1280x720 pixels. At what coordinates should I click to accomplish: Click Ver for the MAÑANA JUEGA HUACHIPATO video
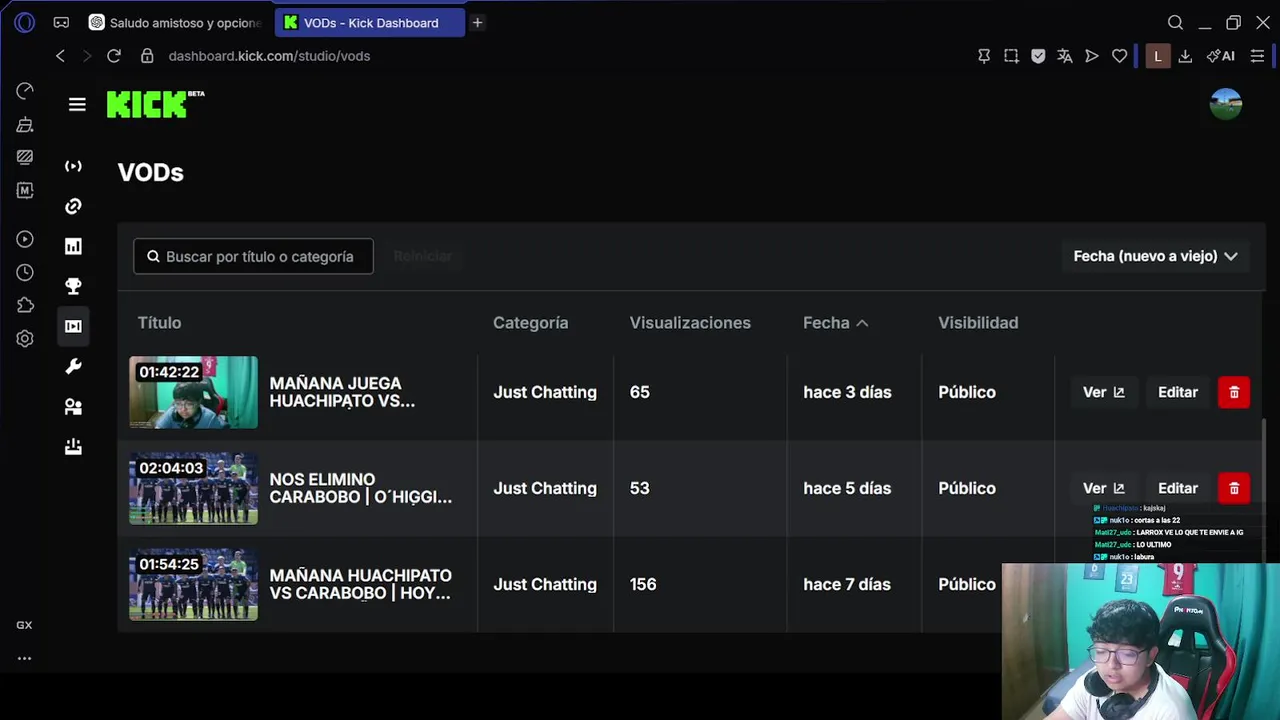pyautogui.click(x=1103, y=392)
